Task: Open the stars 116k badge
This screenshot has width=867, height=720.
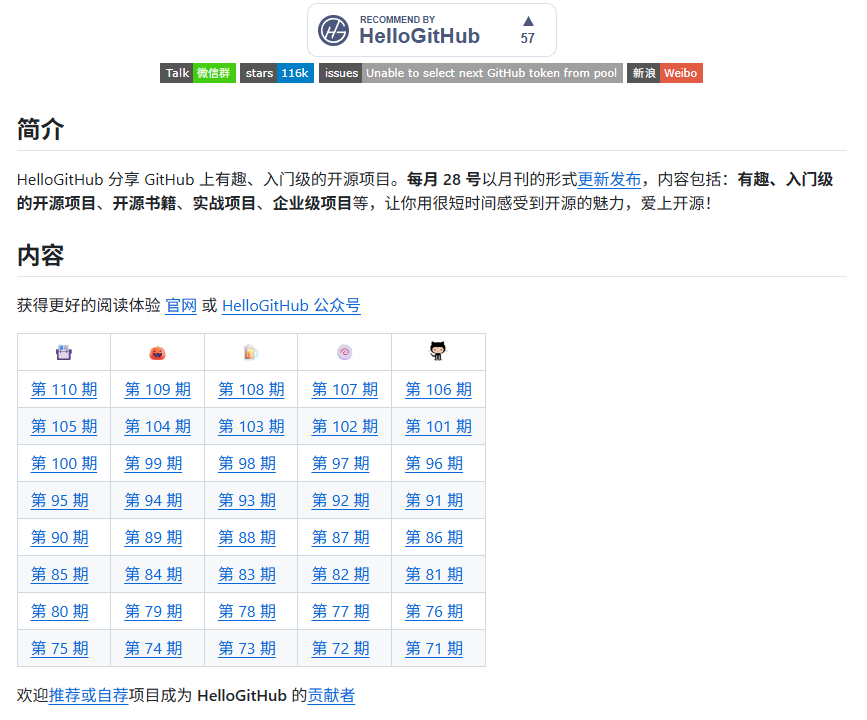Action: (277, 73)
